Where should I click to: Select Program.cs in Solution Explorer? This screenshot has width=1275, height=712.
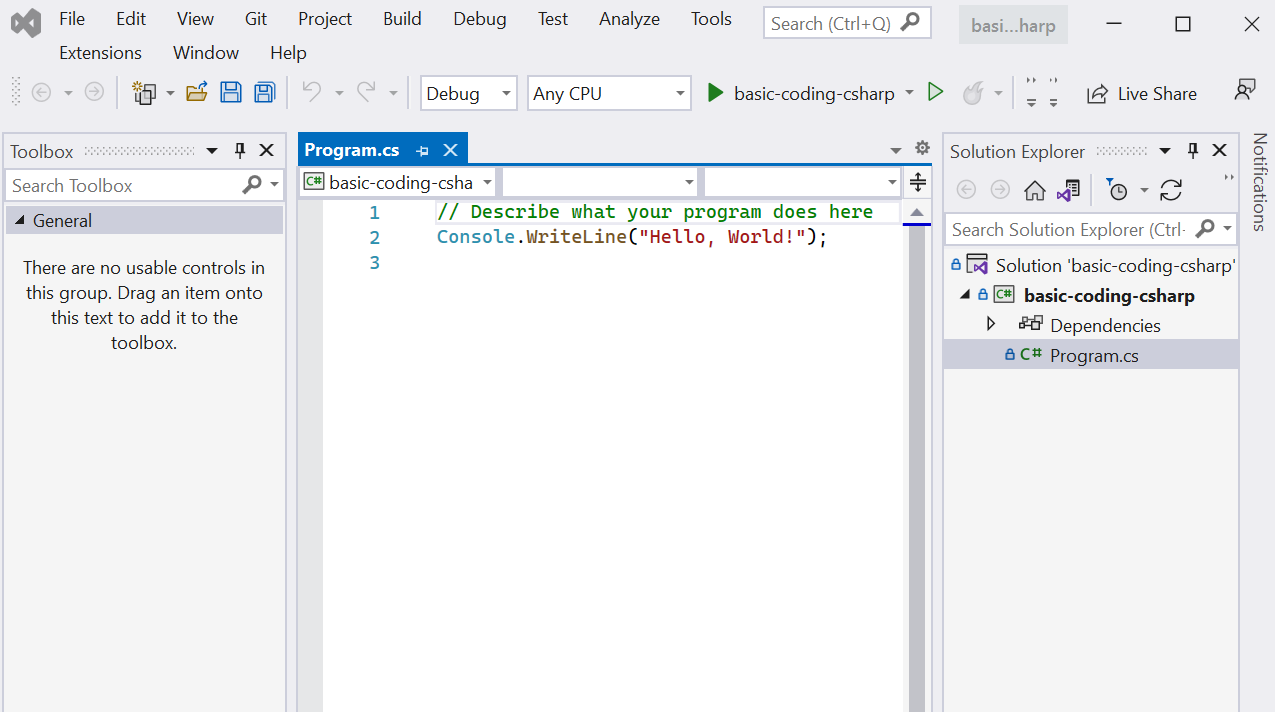click(x=1094, y=355)
